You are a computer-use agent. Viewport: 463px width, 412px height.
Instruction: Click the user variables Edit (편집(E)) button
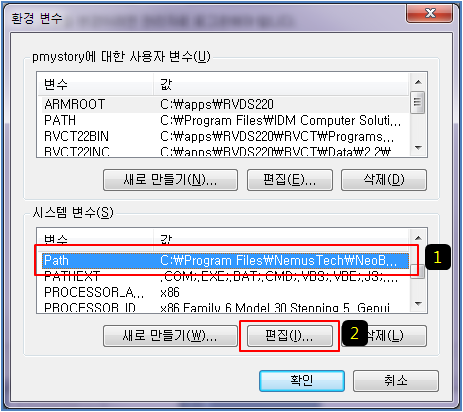[290, 180]
